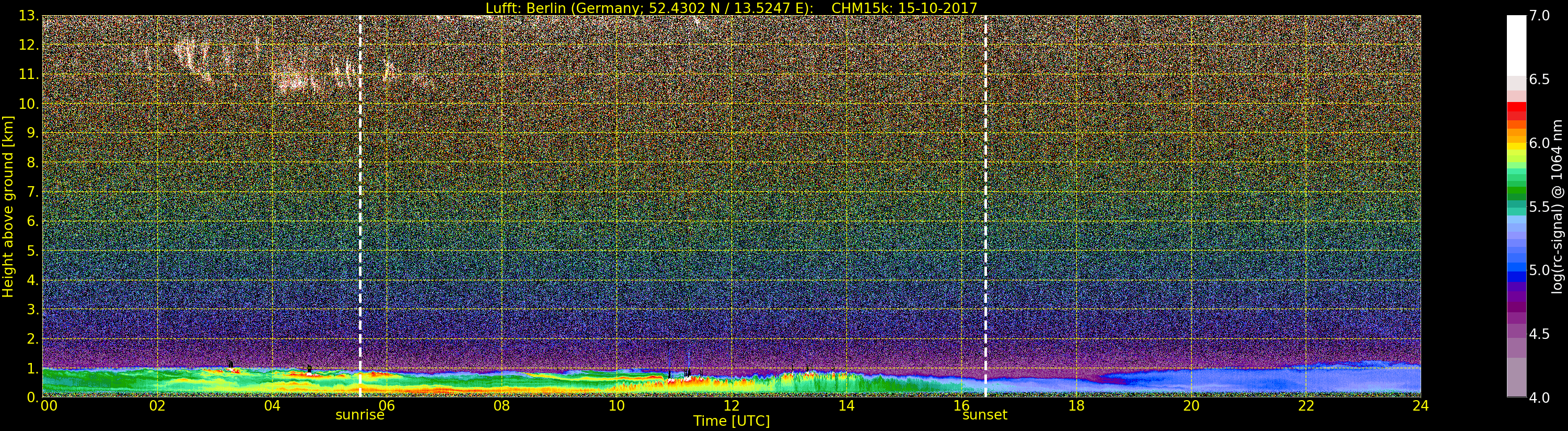This screenshot has width=1568, height=431.
Task: Select the '5.' height axis tick label
Action: [x=33, y=251]
